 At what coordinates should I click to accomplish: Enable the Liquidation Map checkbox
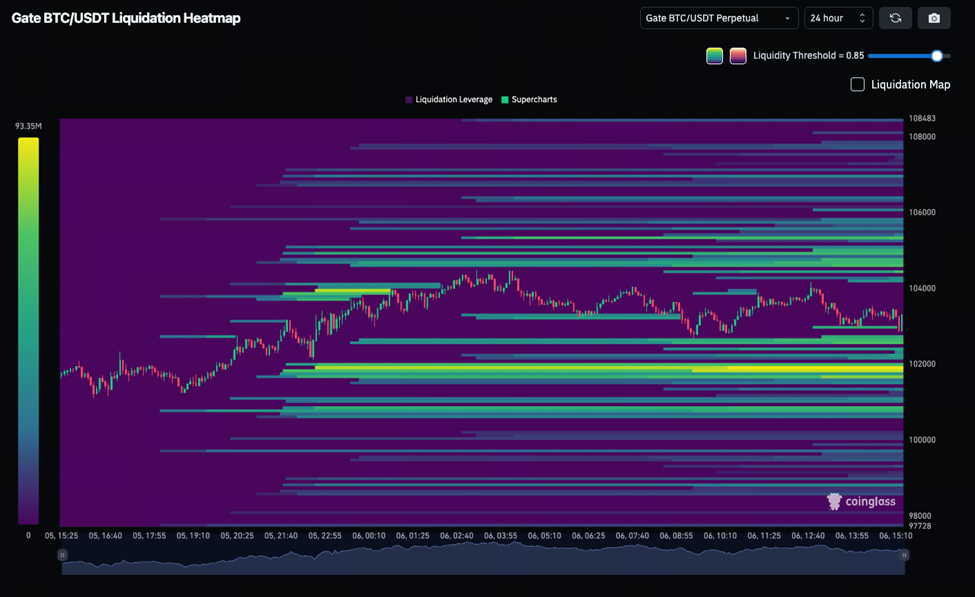pyautogui.click(x=857, y=84)
